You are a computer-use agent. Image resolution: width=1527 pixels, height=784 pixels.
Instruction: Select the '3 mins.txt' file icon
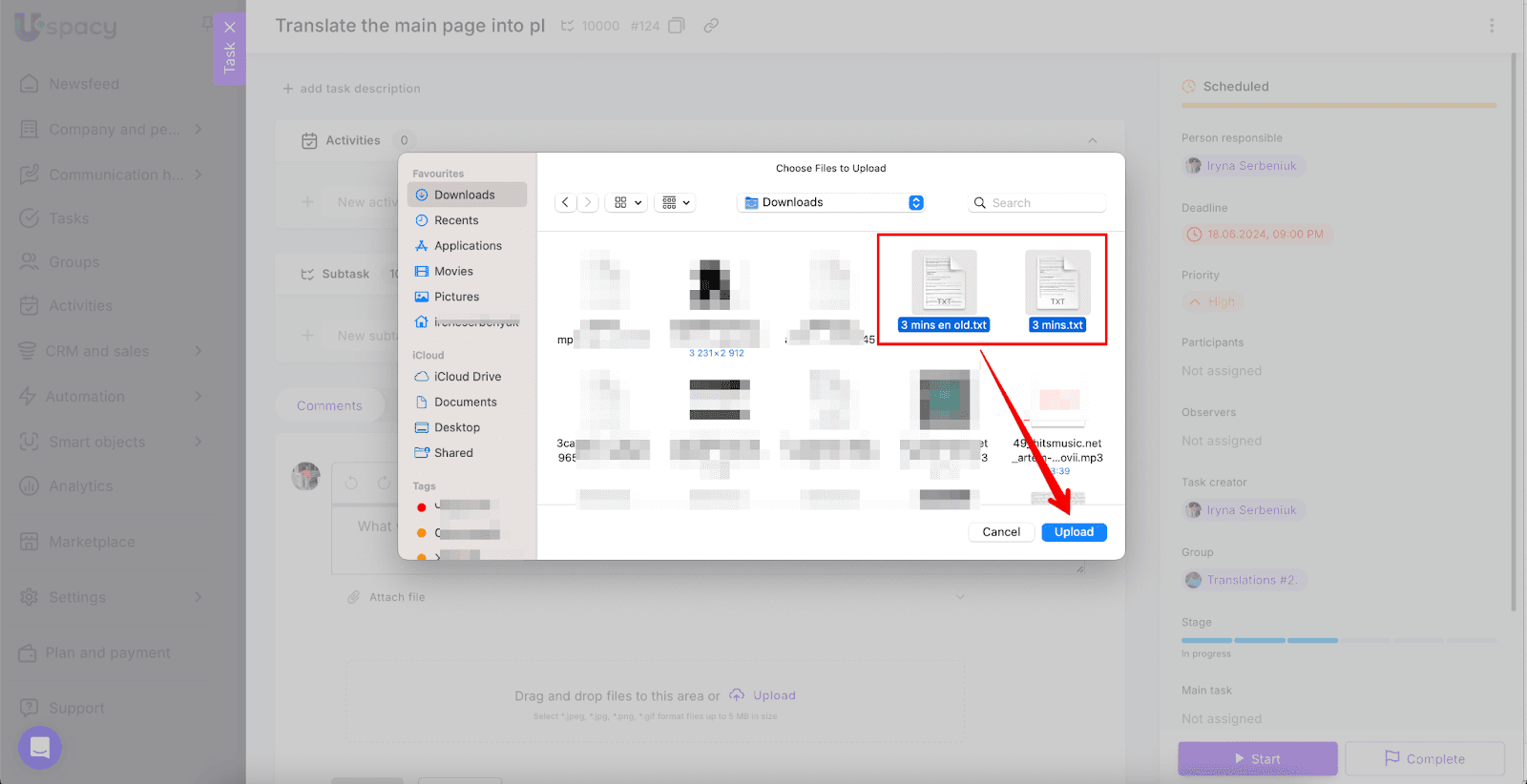[1057, 283]
